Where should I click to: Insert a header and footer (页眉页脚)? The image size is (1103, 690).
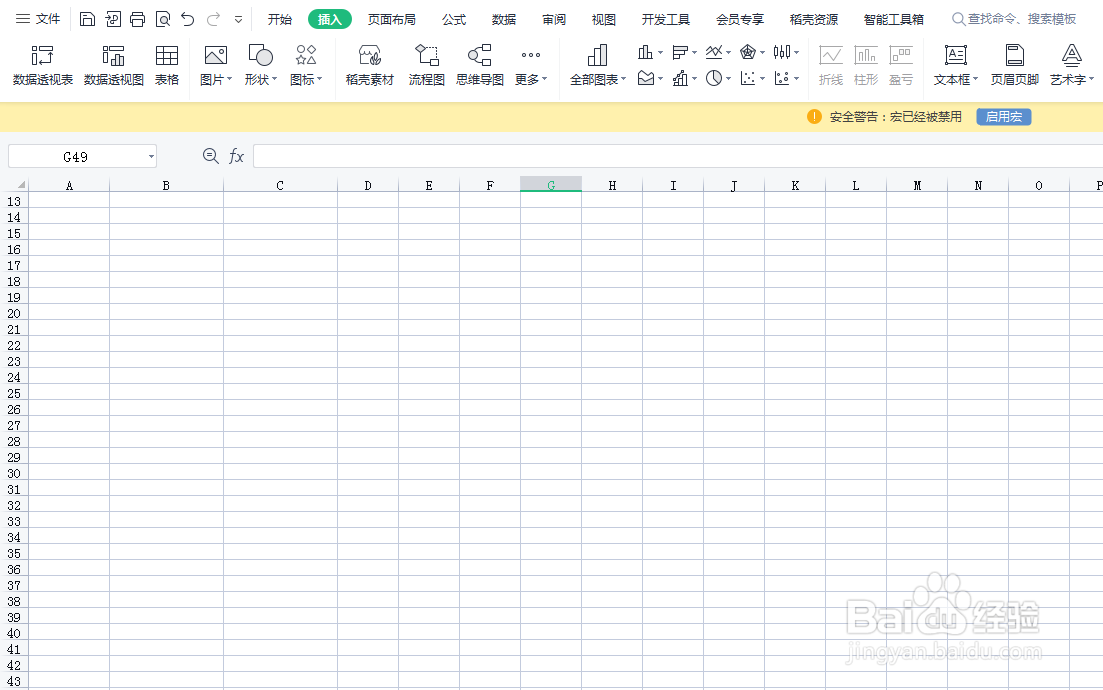pos(1015,66)
